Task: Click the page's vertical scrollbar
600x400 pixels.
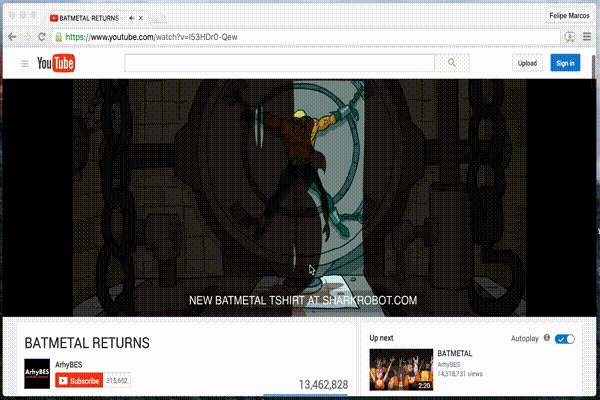Action: tap(594, 73)
